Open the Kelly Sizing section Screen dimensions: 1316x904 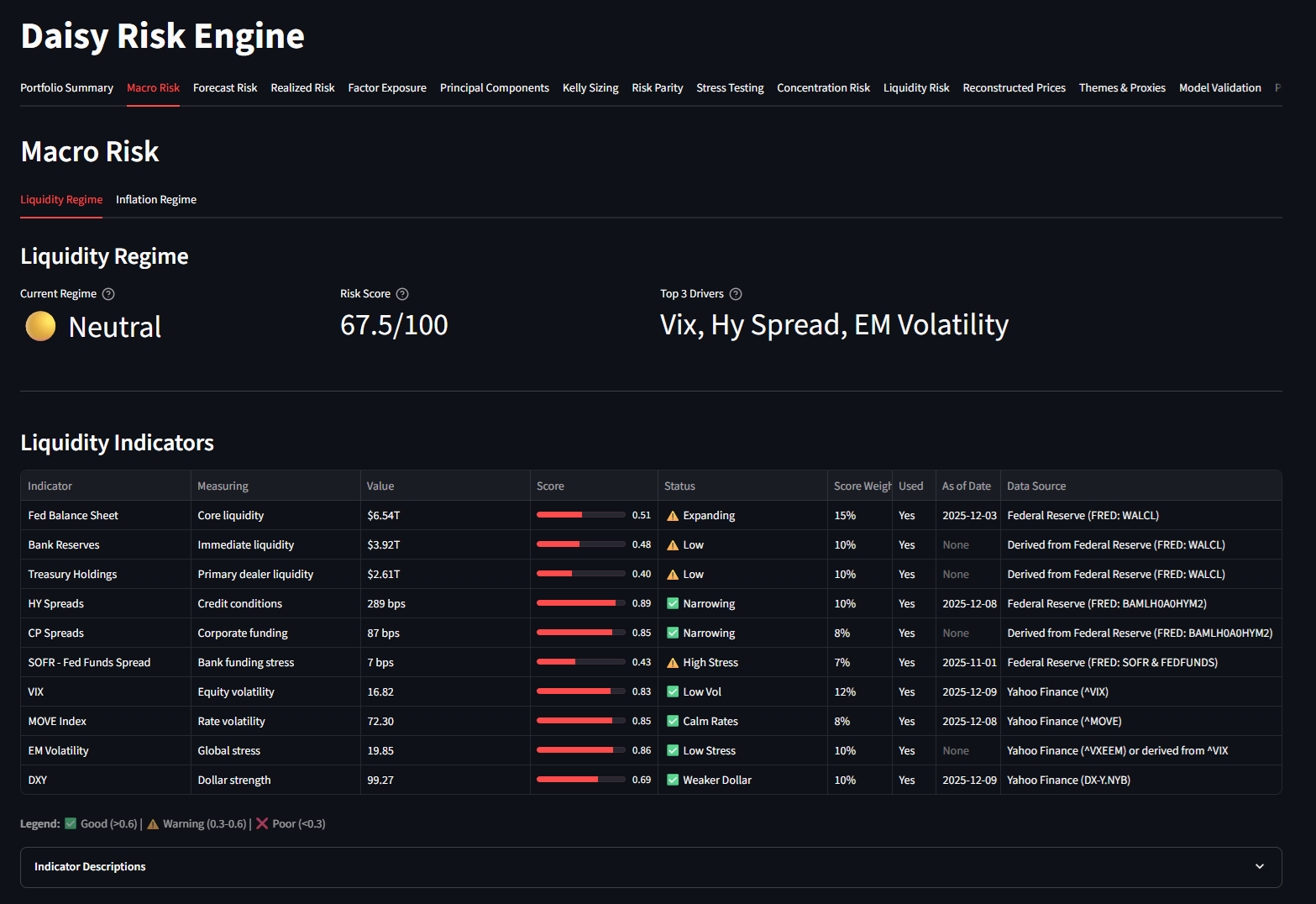coord(590,88)
